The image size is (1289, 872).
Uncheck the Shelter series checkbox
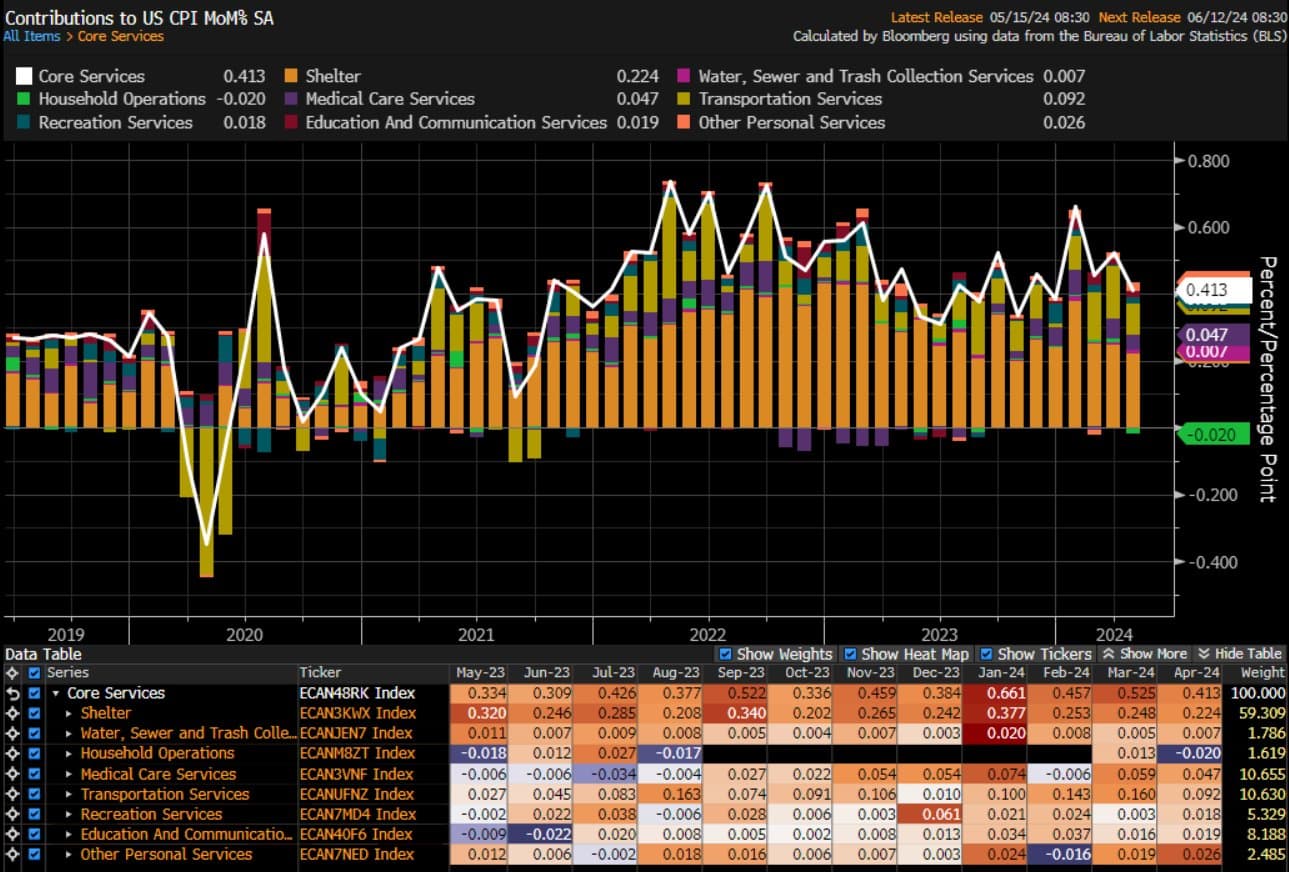(34, 713)
